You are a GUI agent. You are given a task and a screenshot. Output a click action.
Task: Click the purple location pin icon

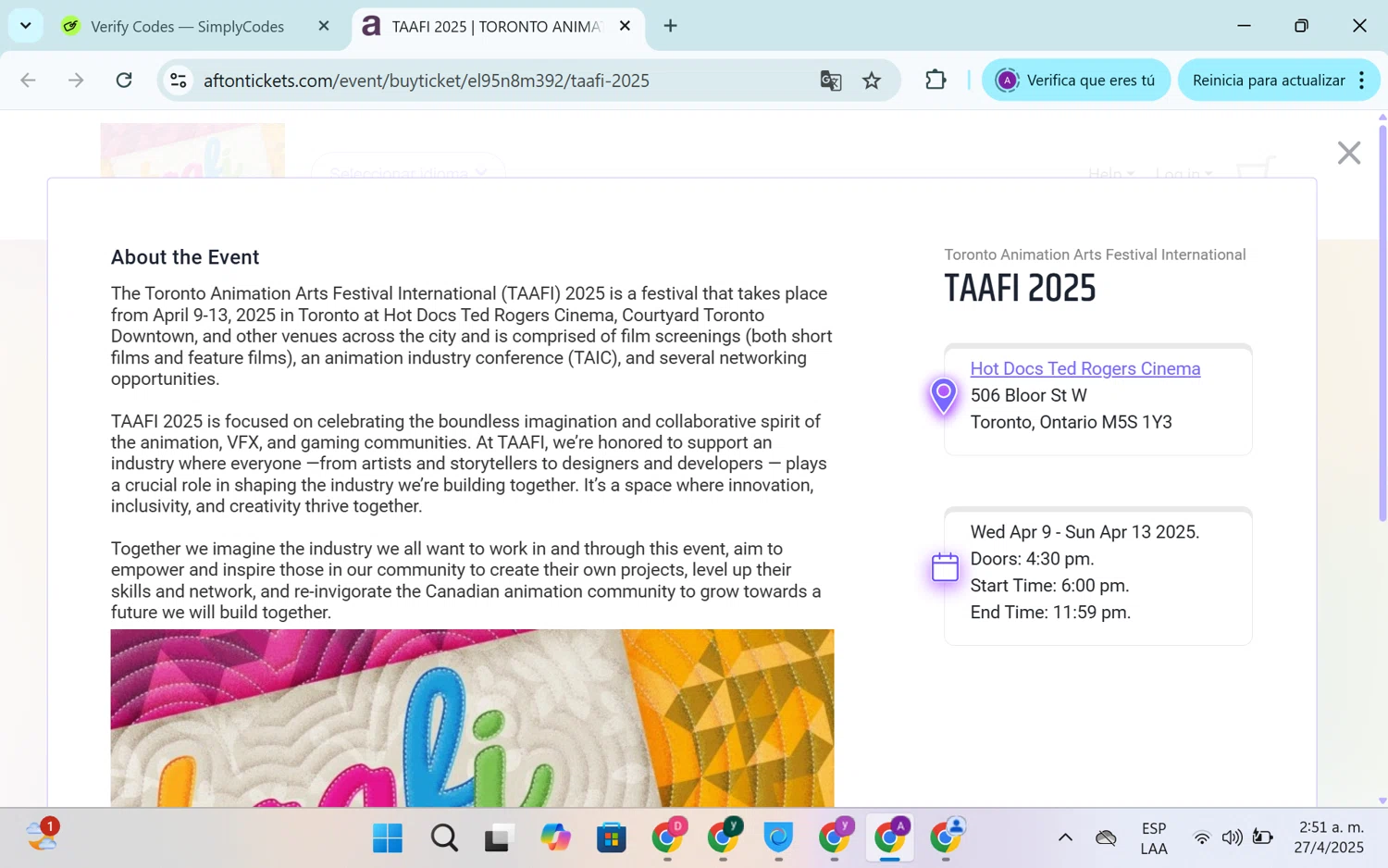943,397
